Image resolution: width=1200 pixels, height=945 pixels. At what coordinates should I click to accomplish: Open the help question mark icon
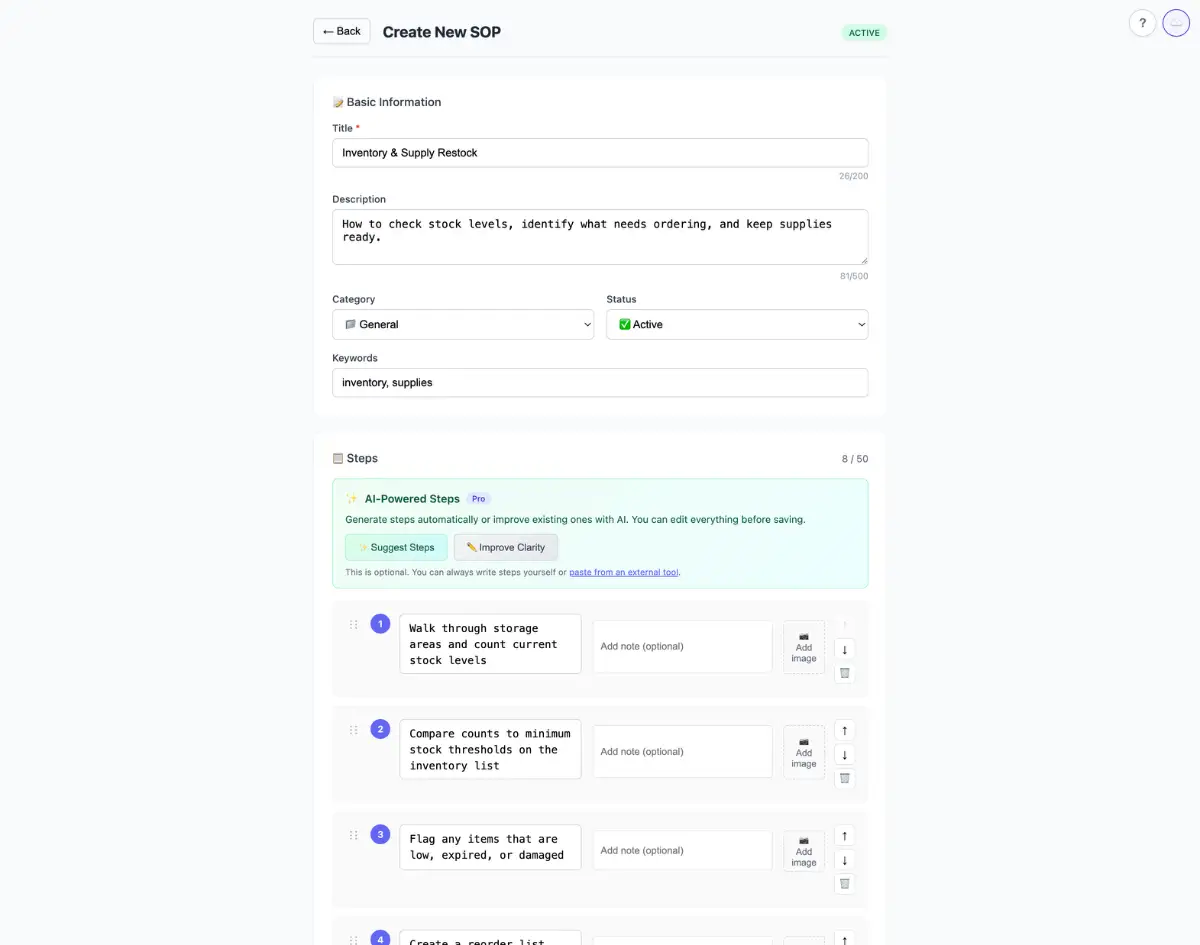1143,23
